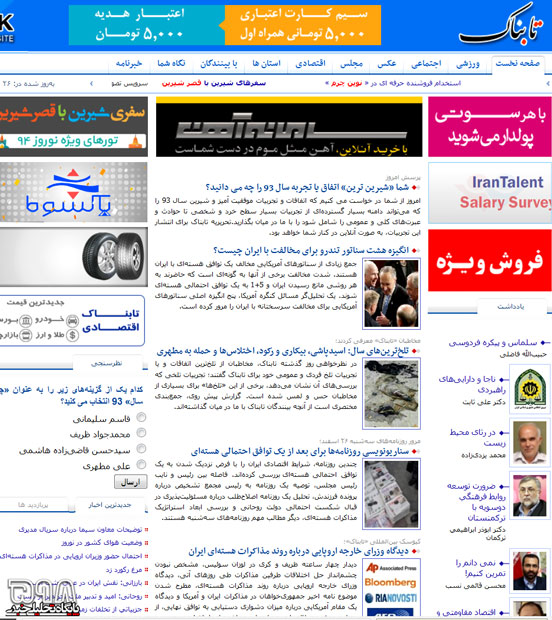Click the stock exchange (بورس) building icon

[x=26, y=321]
